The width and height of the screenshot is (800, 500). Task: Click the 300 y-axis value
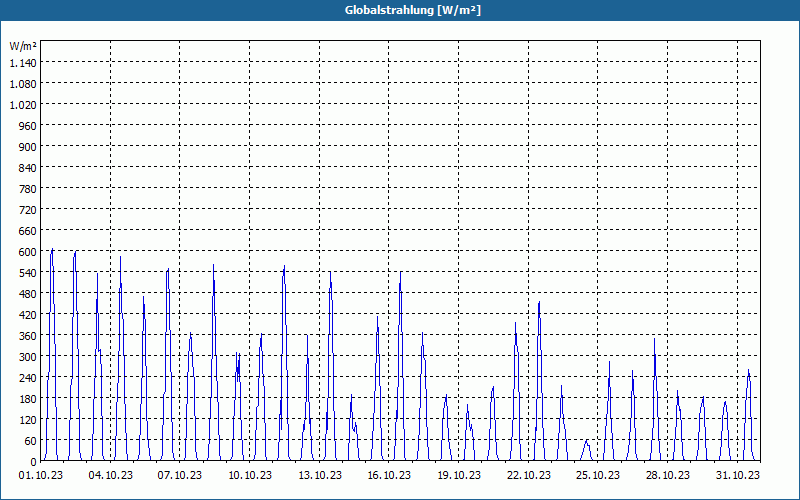pyautogui.click(x=28, y=357)
